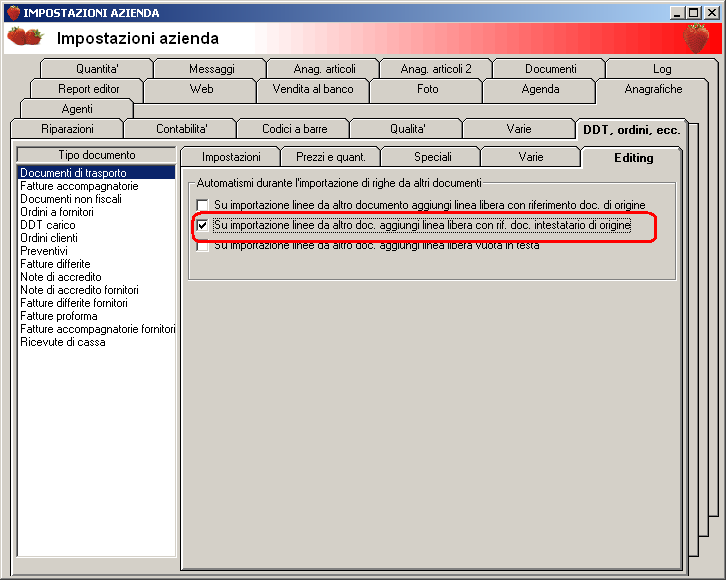Select the Anag. articoli 2 tab
This screenshot has height=580, width=726.
tap(436, 69)
